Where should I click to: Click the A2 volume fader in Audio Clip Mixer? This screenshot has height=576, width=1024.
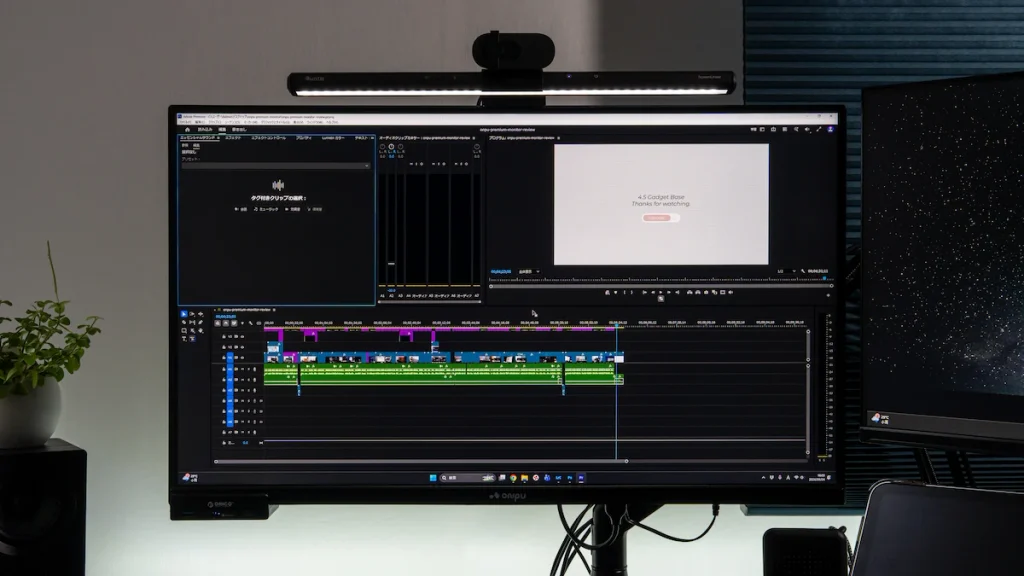(391, 263)
